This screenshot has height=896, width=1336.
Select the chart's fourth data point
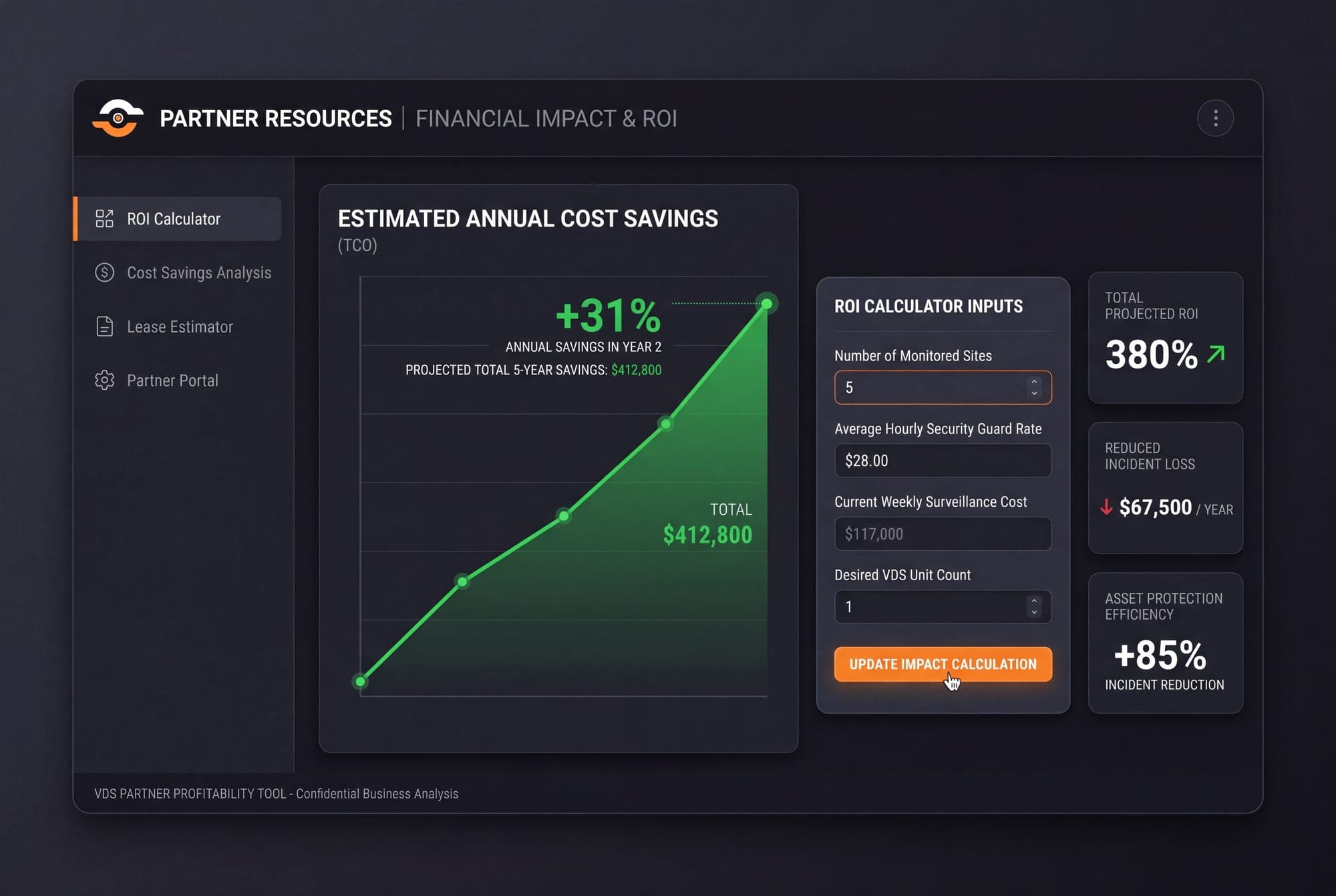click(665, 423)
